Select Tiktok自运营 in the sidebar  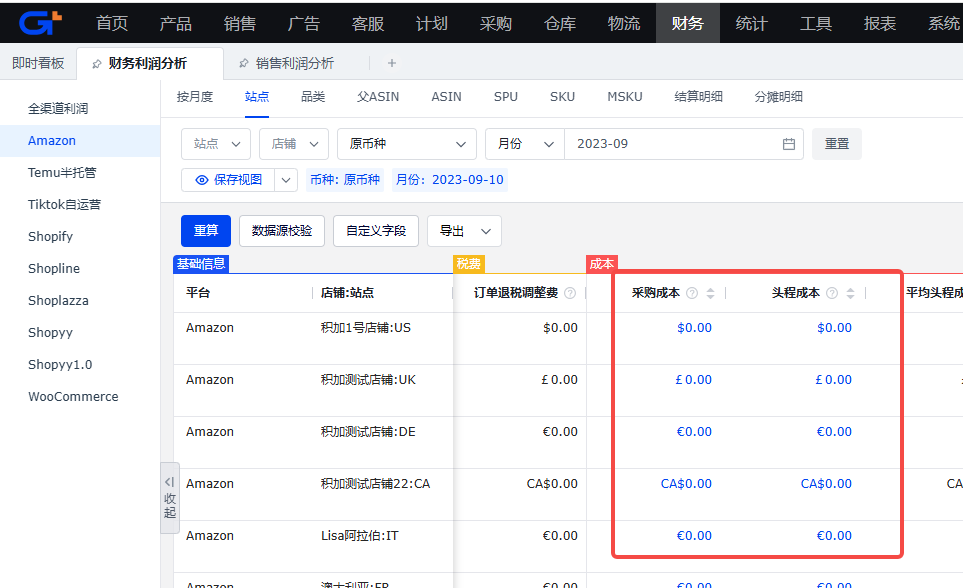(64, 205)
